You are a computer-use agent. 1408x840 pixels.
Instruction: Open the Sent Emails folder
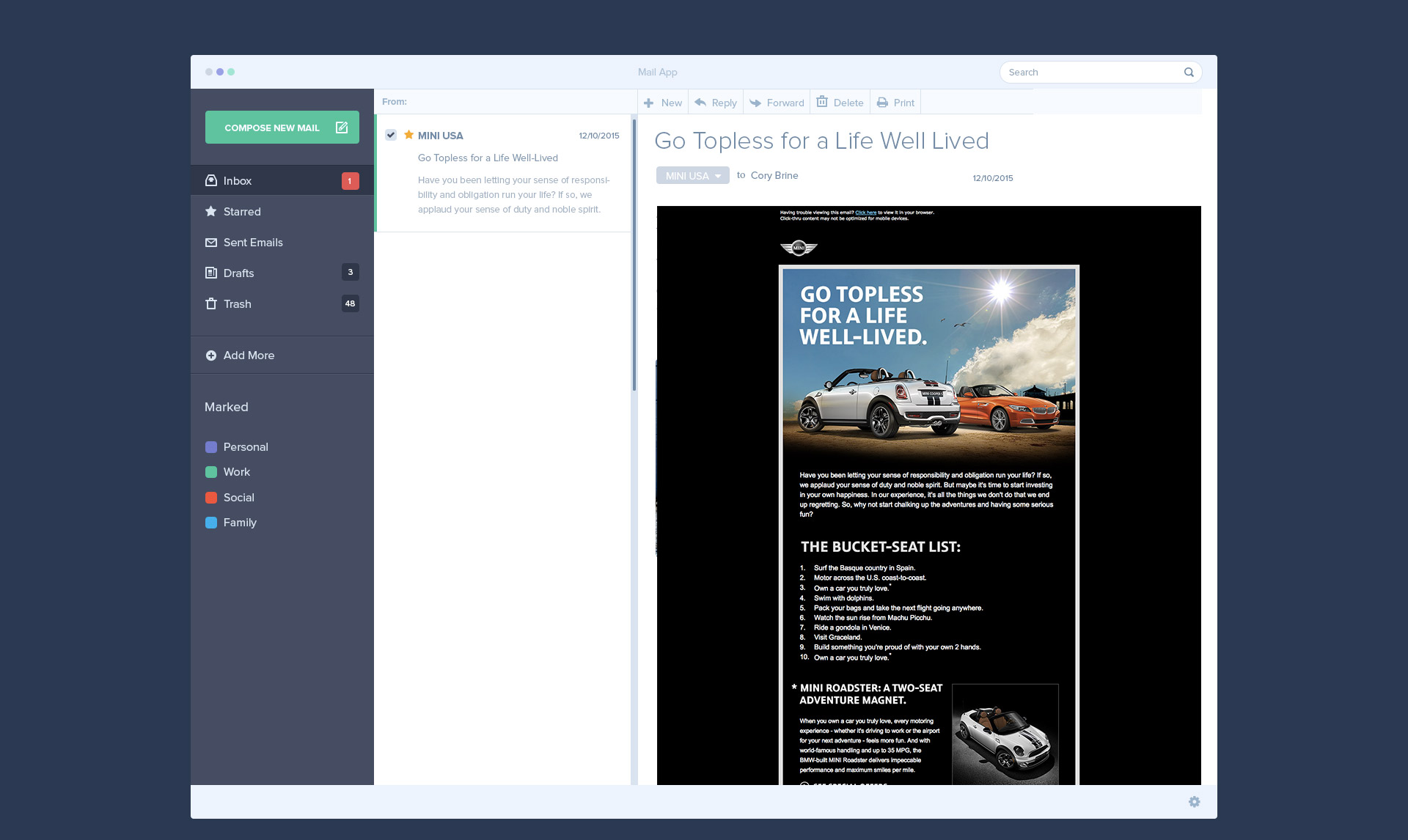pos(282,242)
